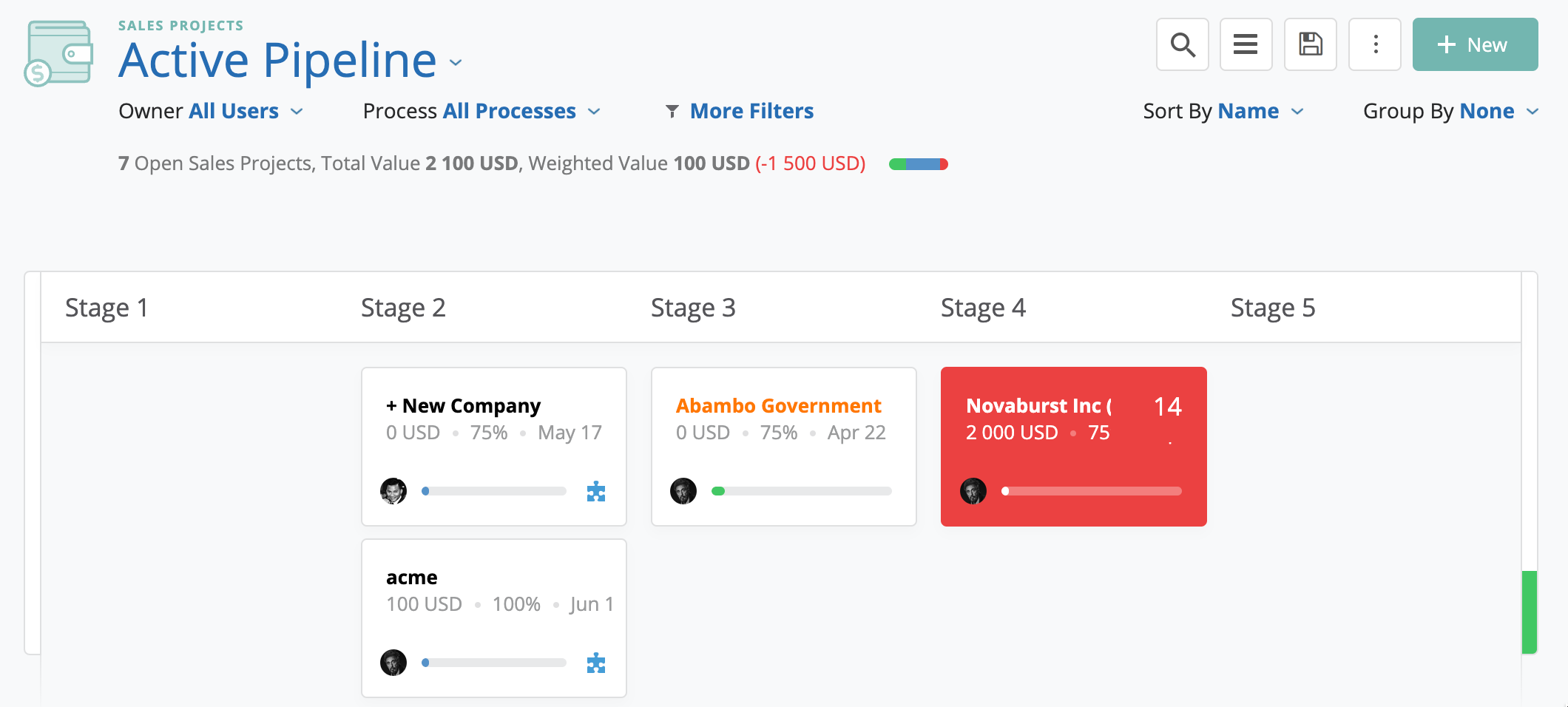The image size is (1568, 707).
Task: Create a new sales project with New
Action: coord(1475,44)
